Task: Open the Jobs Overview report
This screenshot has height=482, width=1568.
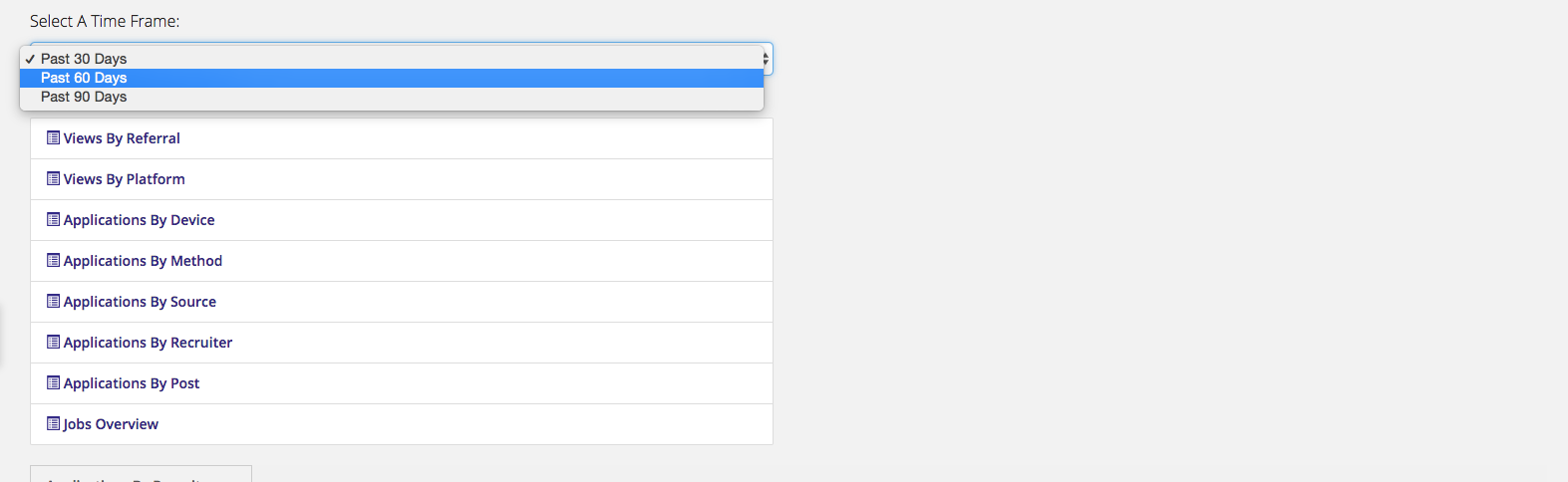Action: 111,424
